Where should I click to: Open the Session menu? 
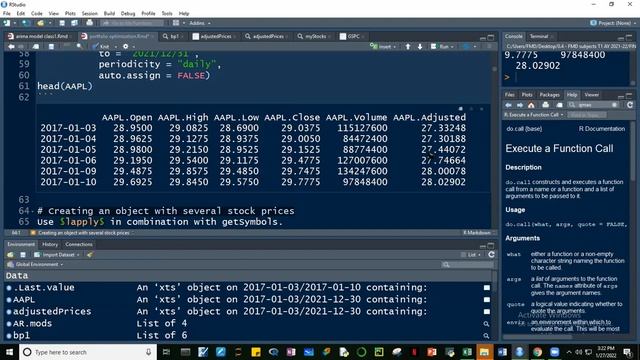pos(89,13)
